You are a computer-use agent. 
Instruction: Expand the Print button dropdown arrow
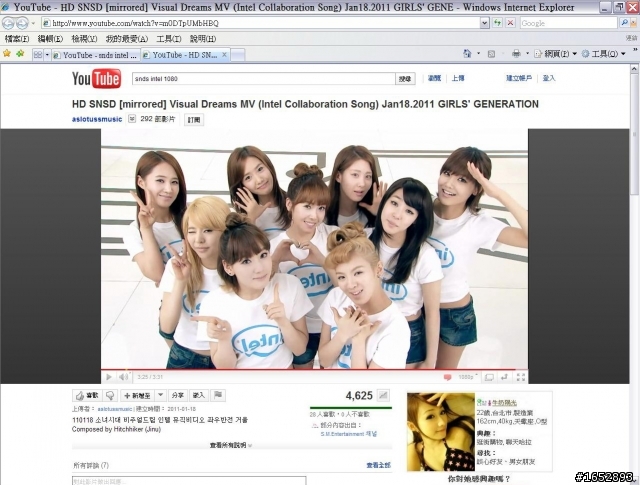click(527, 53)
